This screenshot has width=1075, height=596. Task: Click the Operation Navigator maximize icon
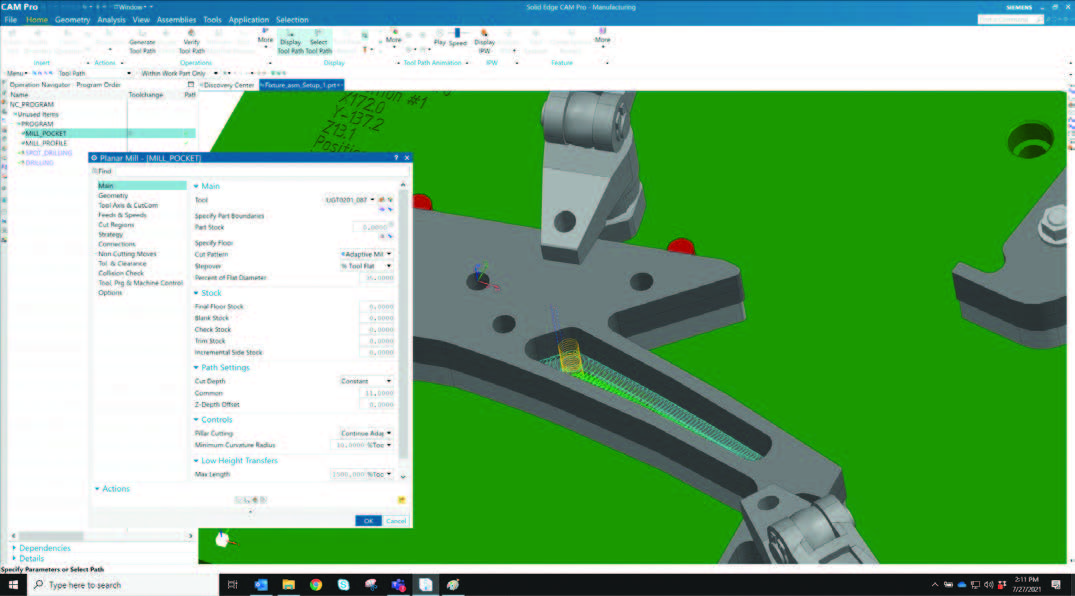click(191, 84)
